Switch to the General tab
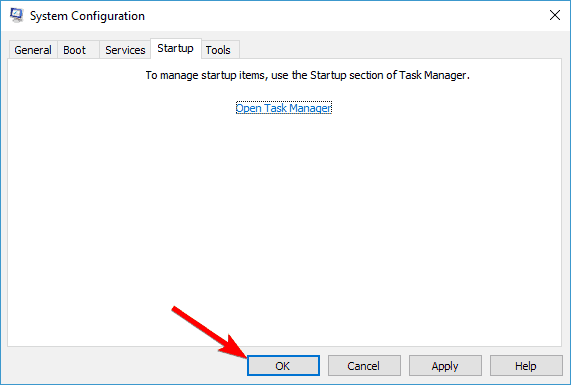The width and height of the screenshot is (571, 385). (33, 50)
